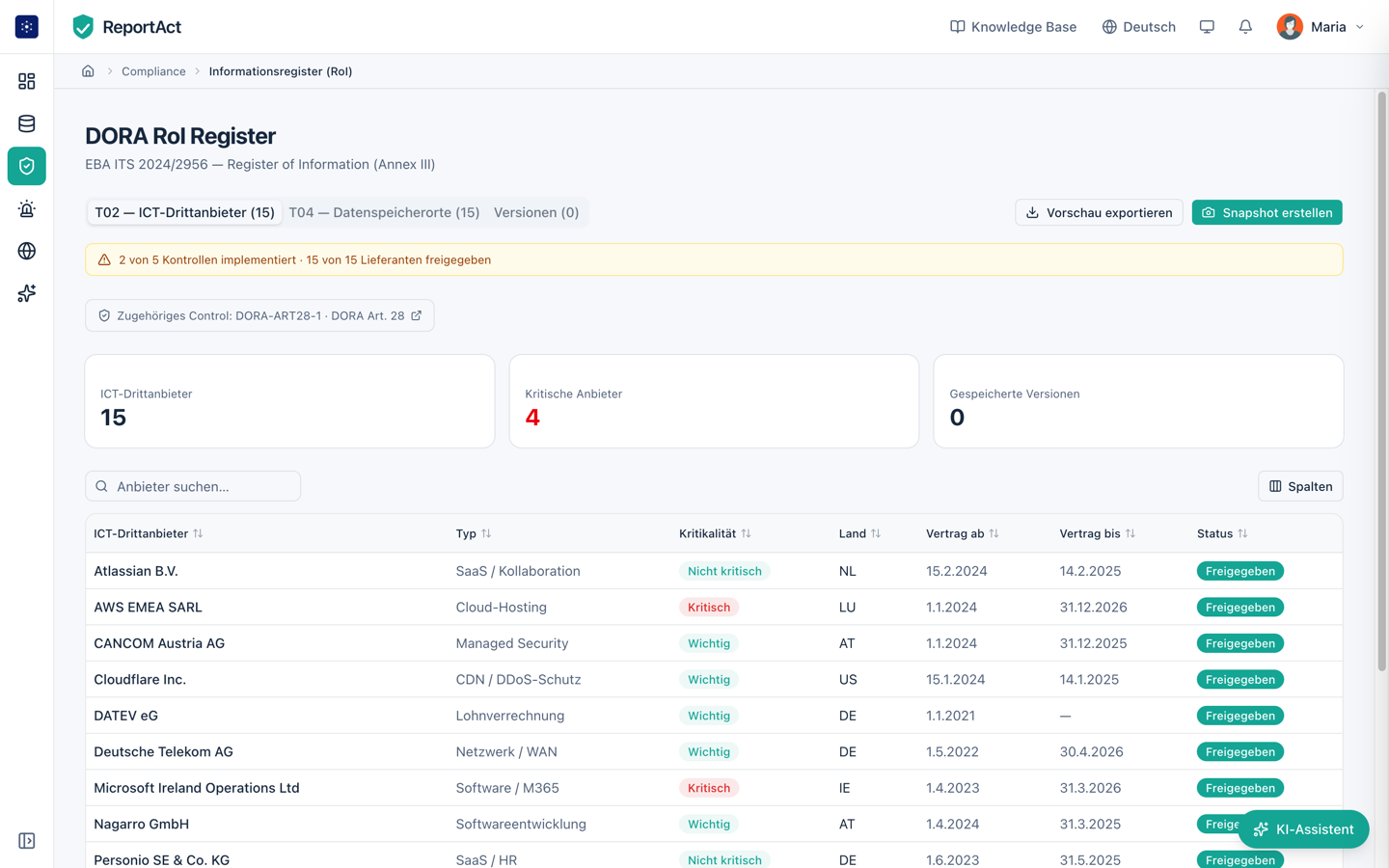Navigate to Compliance breadcrumb
This screenshot has width=1389, height=868.
tap(153, 71)
